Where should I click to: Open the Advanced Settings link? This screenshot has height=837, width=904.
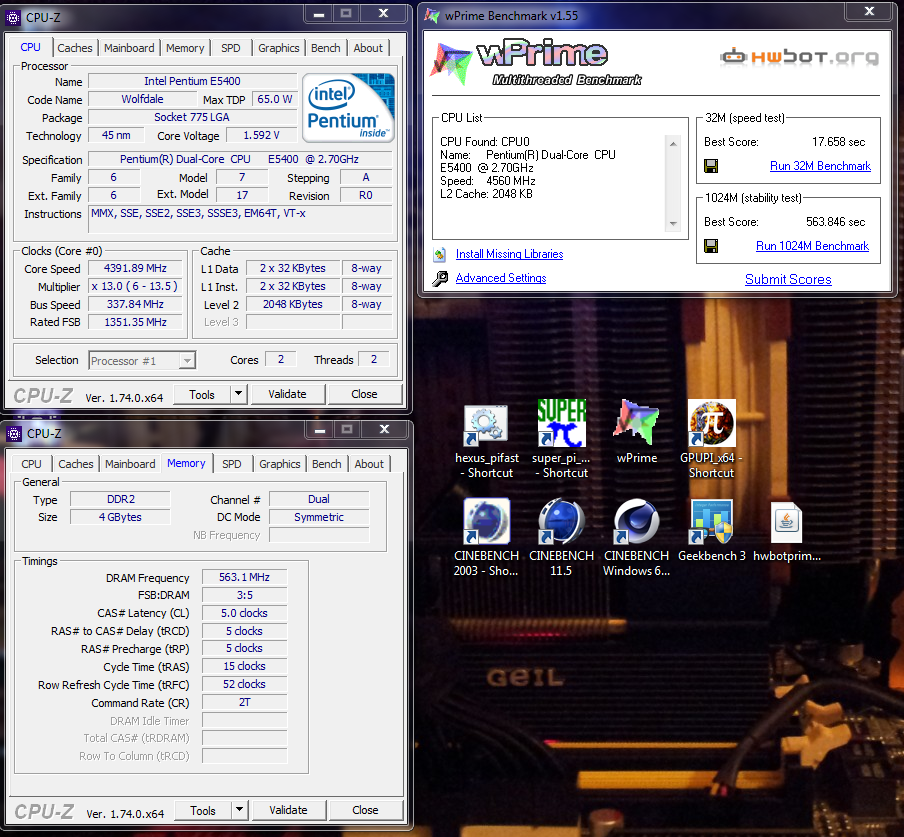pos(501,278)
